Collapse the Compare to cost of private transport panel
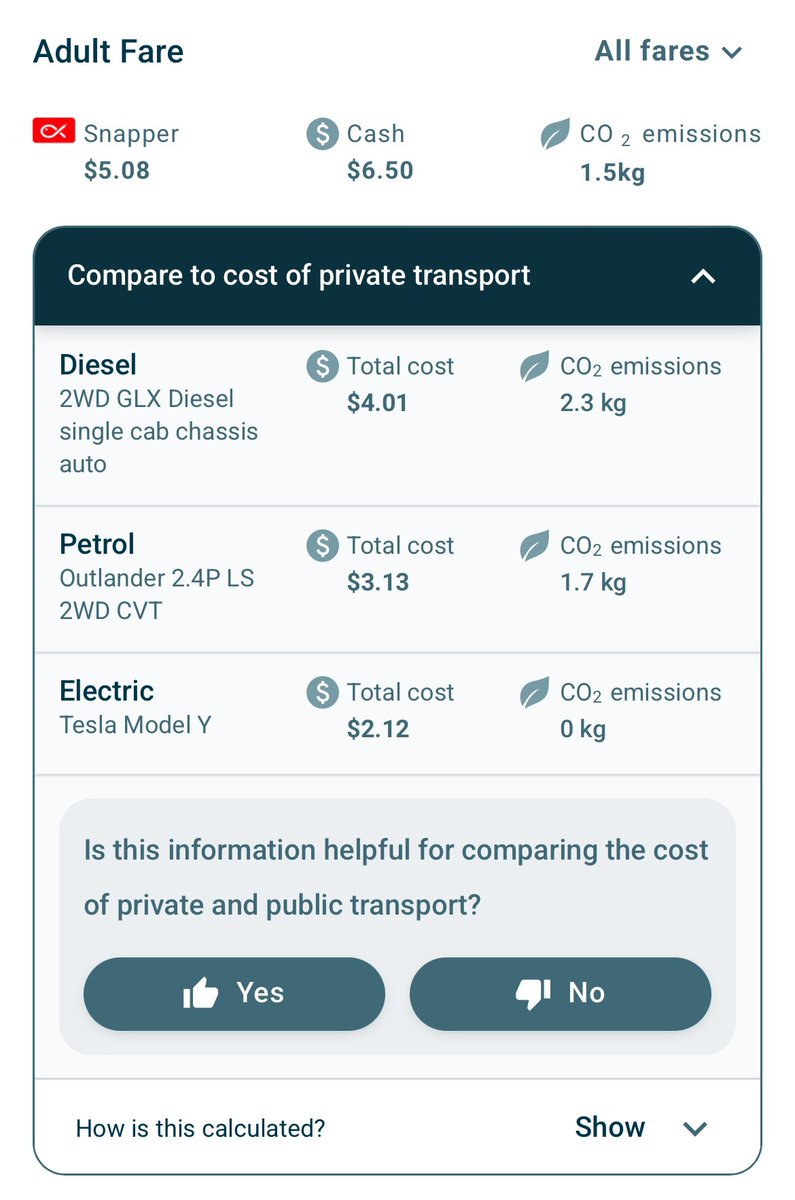The image size is (795, 1200). tap(704, 276)
